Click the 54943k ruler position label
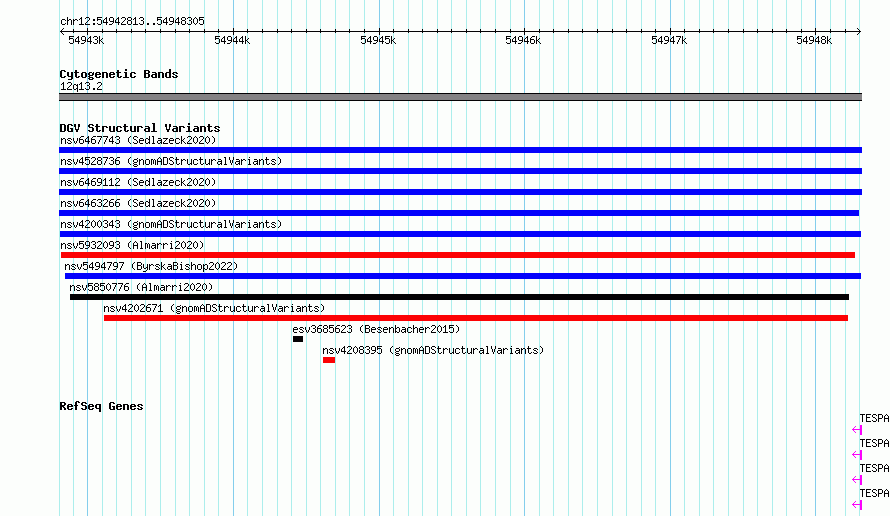Screen dimensions: 890x516 (x=86, y=40)
